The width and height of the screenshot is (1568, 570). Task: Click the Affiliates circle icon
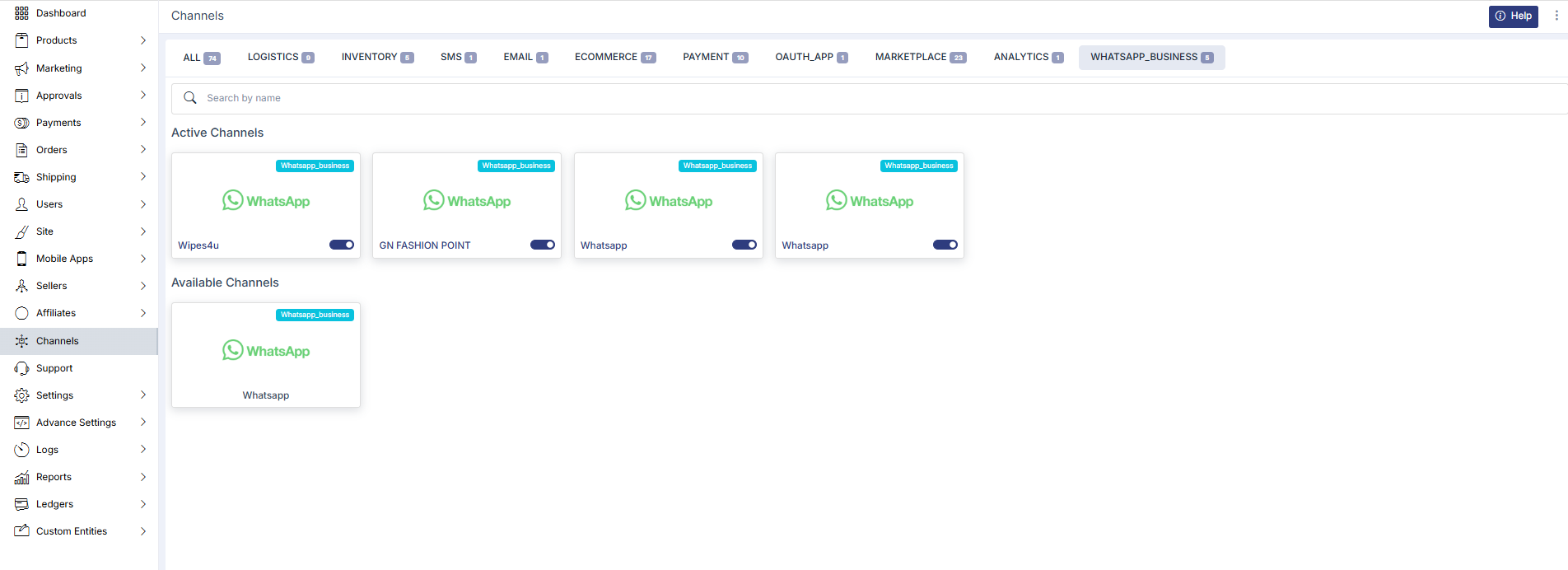pyautogui.click(x=21, y=313)
